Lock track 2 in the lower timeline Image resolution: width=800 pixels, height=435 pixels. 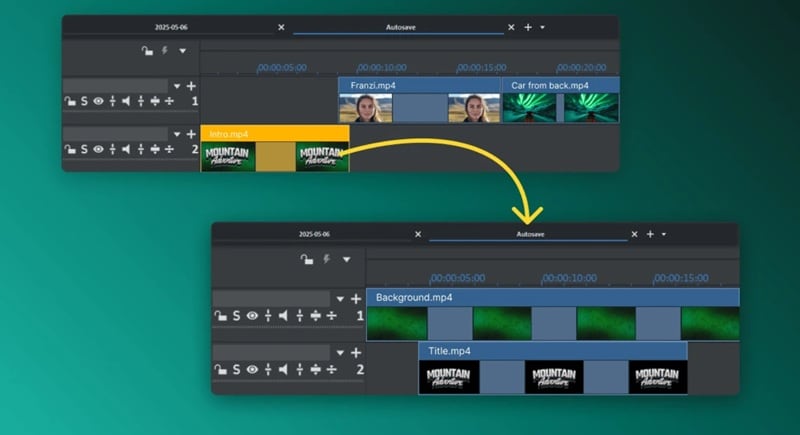click(220, 370)
